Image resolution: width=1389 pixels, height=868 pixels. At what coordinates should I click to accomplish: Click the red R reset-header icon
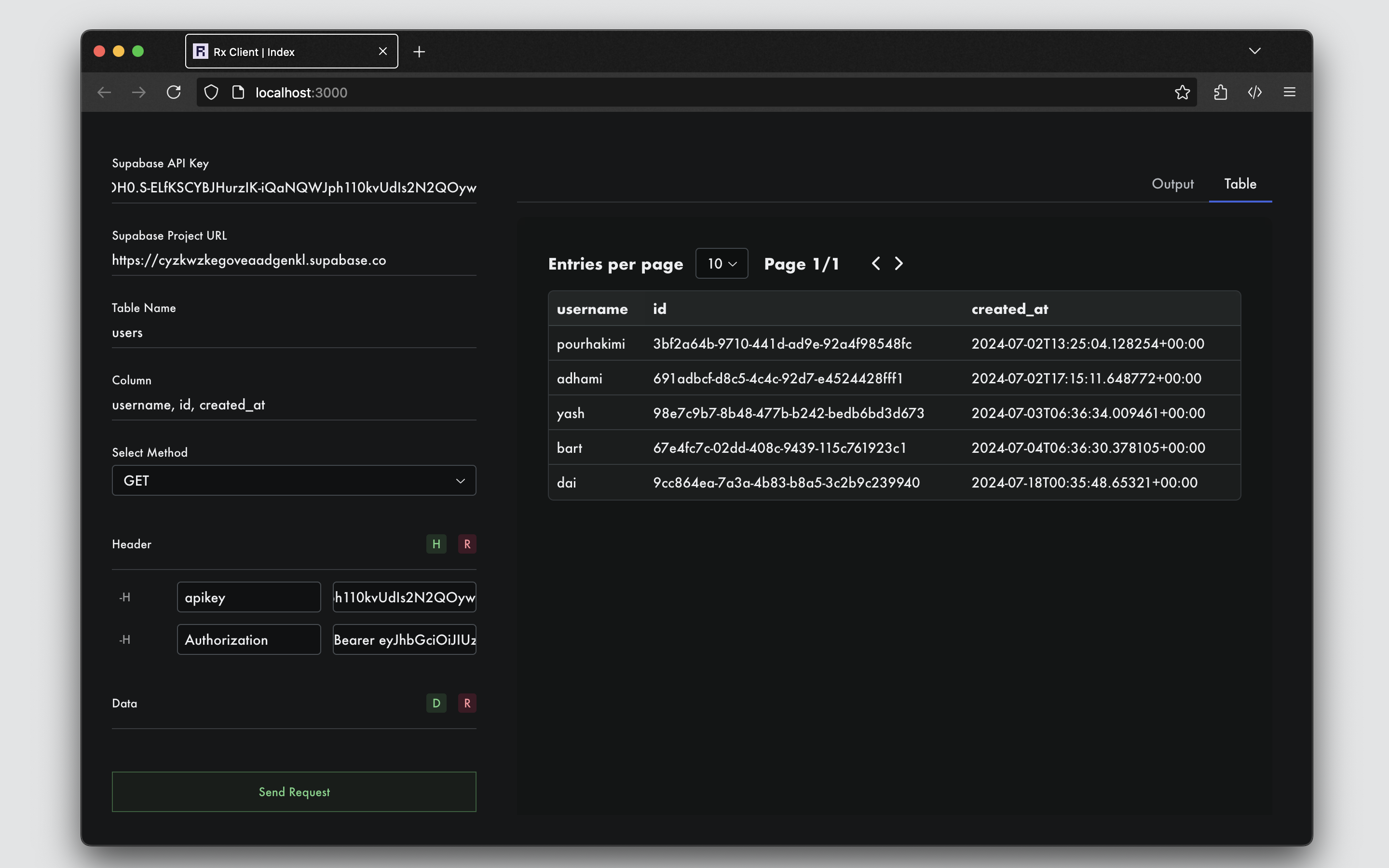pyautogui.click(x=467, y=543)
